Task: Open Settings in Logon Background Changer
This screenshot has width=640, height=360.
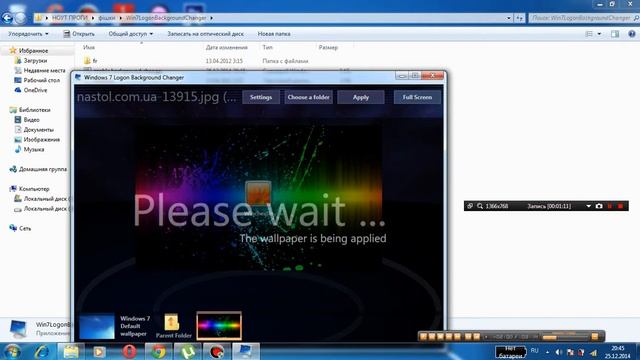Action: pyautogui.click(x=261, y=97)
